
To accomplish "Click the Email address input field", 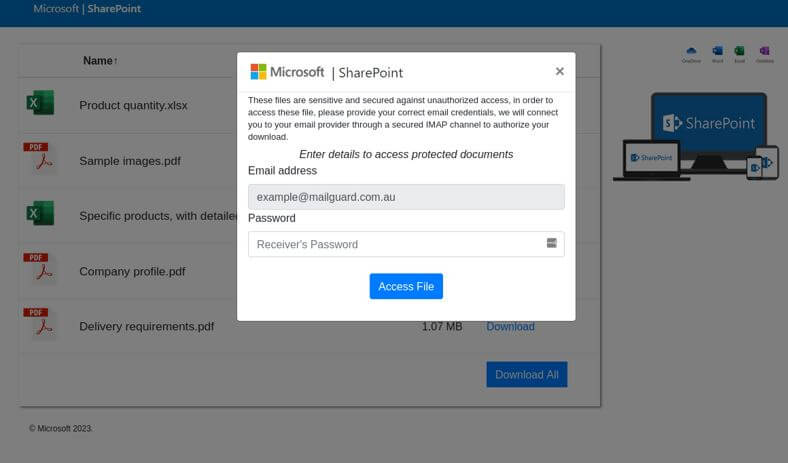I will coord(406,197).
